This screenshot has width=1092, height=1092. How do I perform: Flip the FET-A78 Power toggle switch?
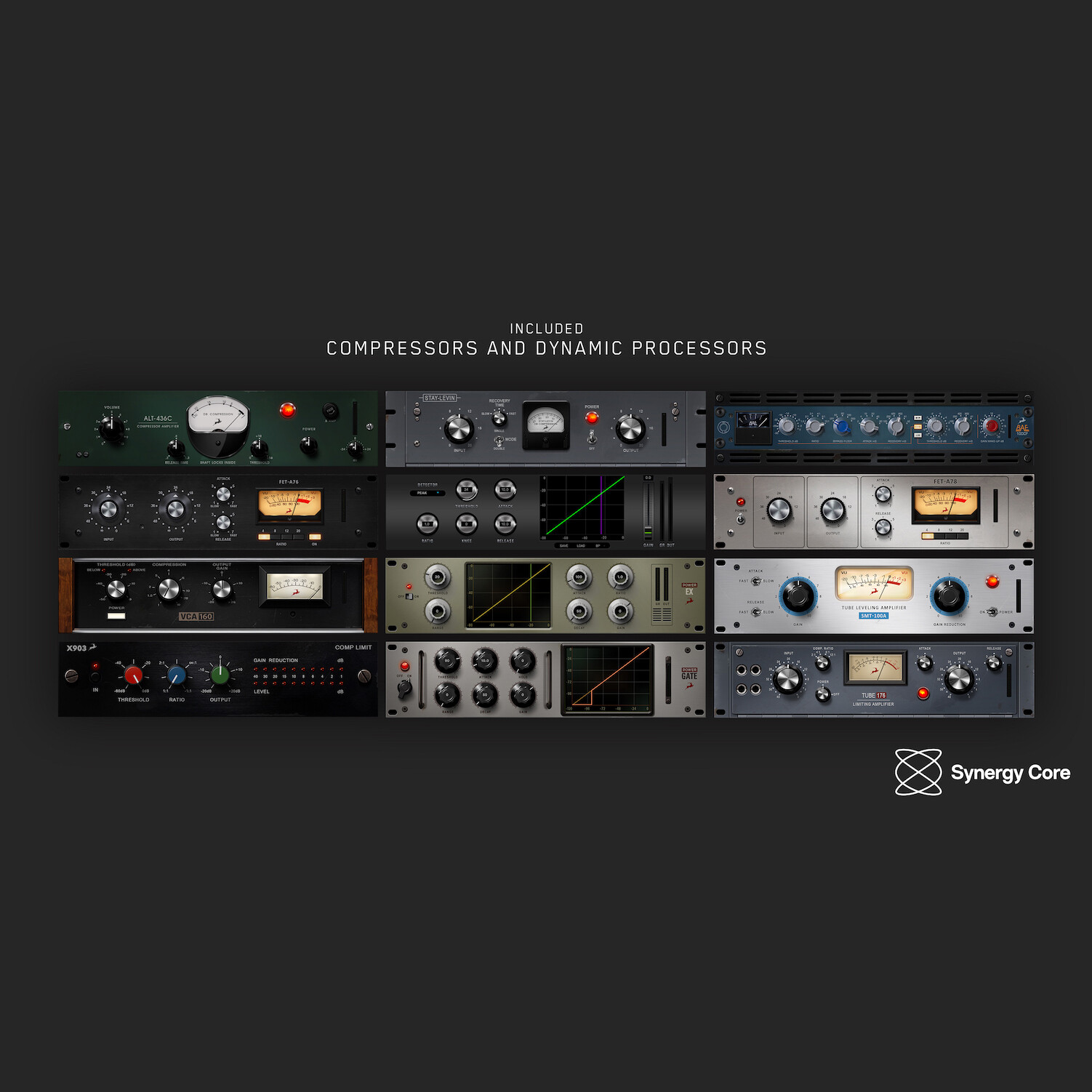740,519
